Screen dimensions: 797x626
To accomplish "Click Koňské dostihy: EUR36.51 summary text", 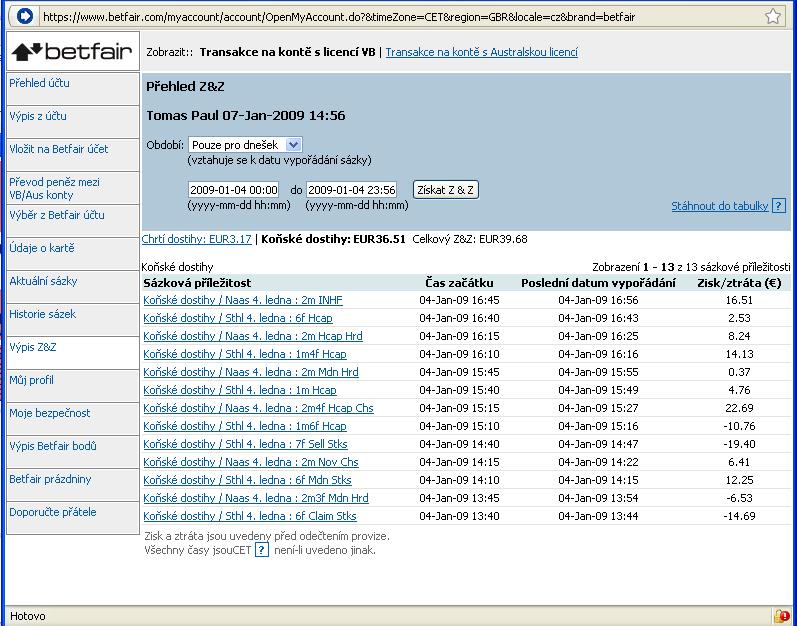I will (x=333, y=239).
